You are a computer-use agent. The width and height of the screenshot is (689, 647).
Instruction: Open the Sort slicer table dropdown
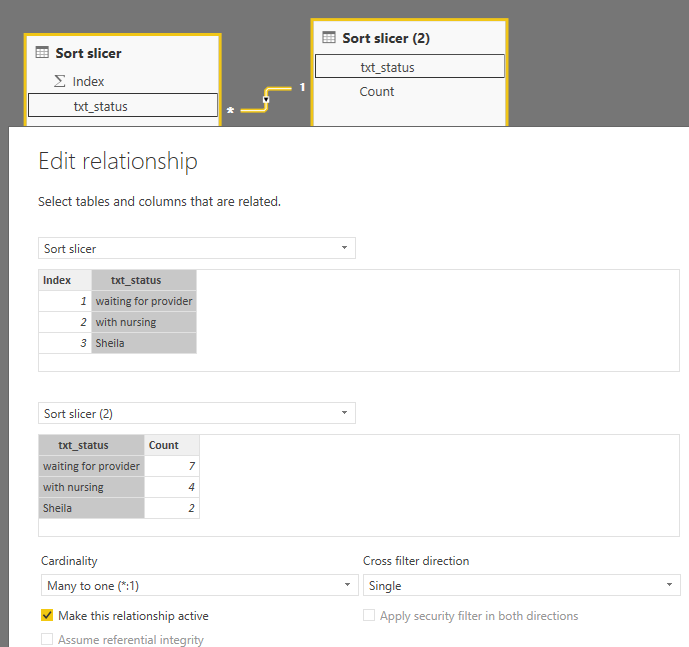click(197, 248)
